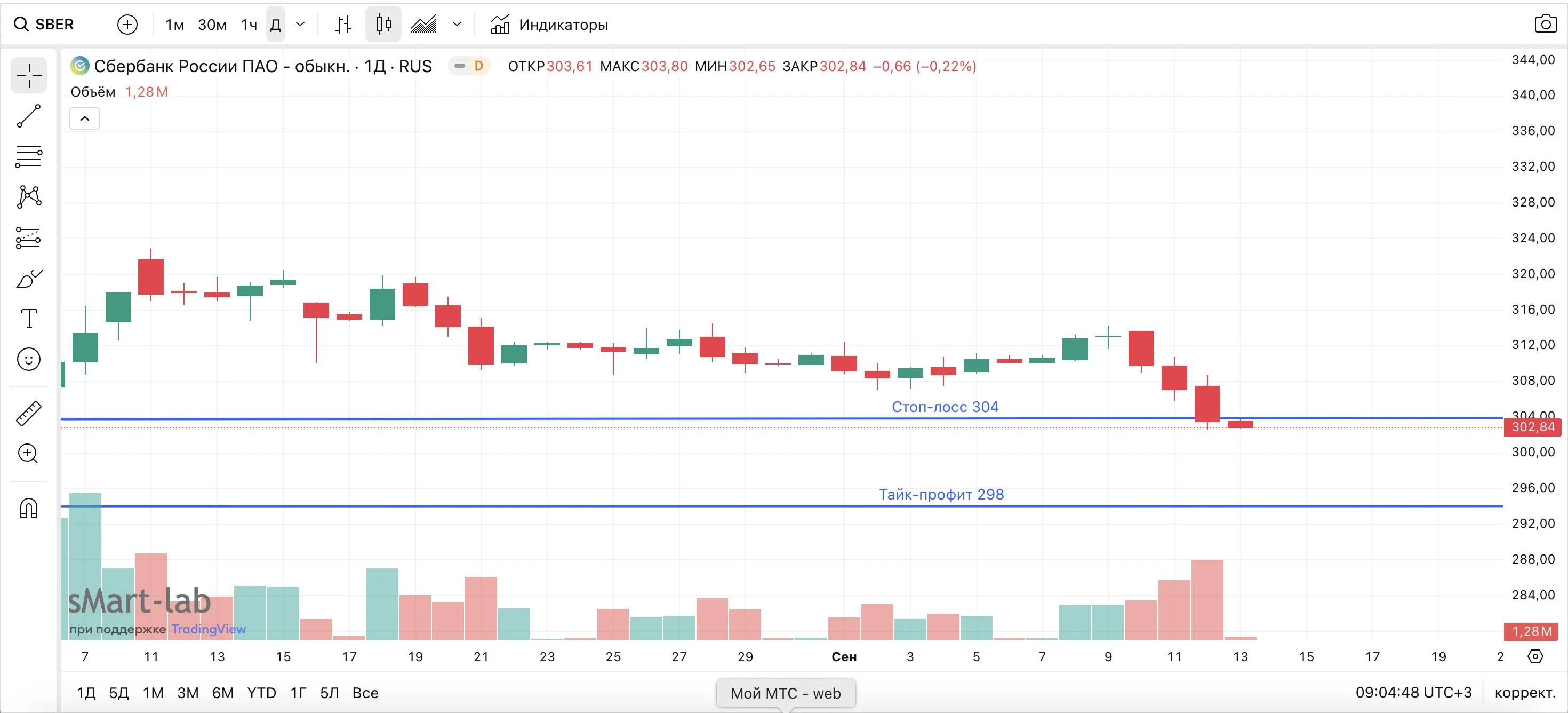Select the zoom in tool
Image resolution: width=1568 pixels, height=713 pixels.
click(29, 454)
